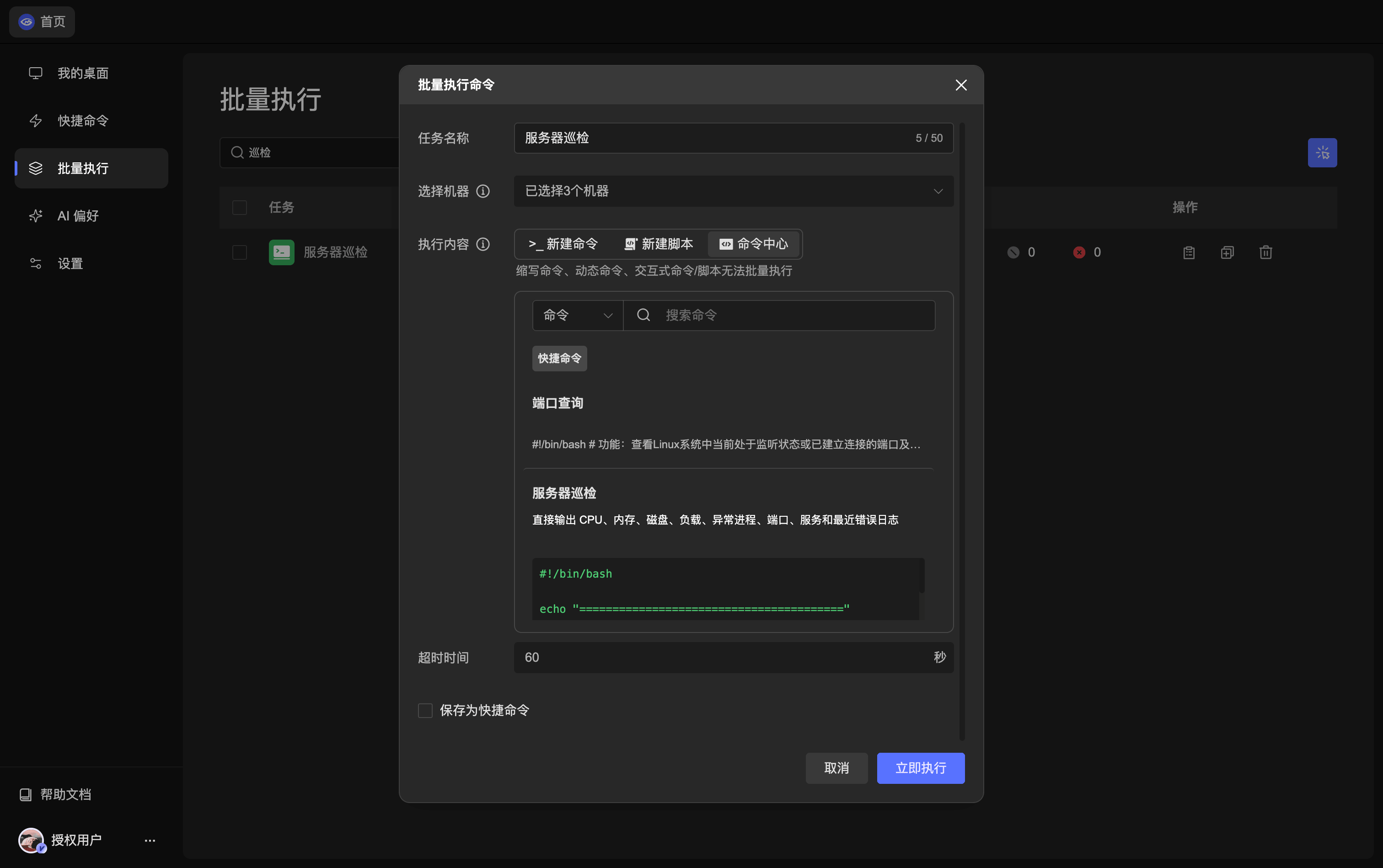Open 帮助文档 link
This screenshot has width=1383, height=868.
[x=56, y=794]
